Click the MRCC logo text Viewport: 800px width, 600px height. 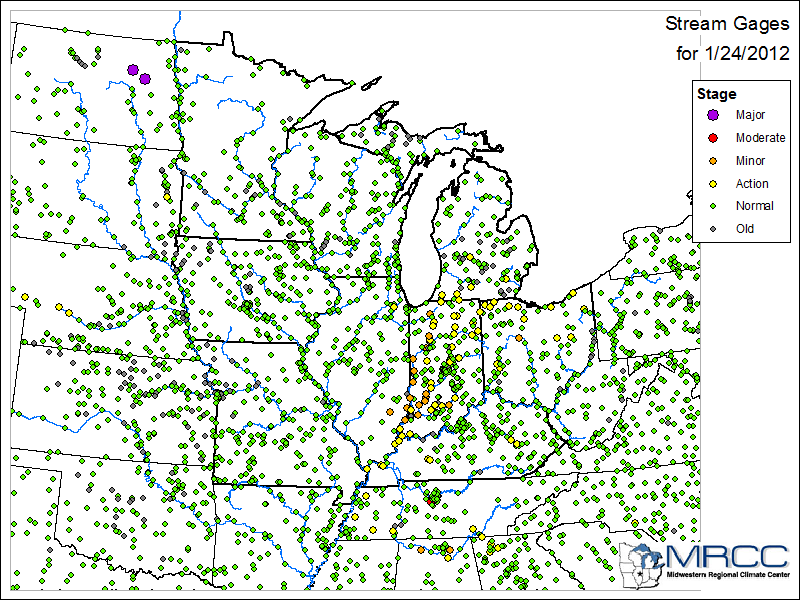coord(728,557)
